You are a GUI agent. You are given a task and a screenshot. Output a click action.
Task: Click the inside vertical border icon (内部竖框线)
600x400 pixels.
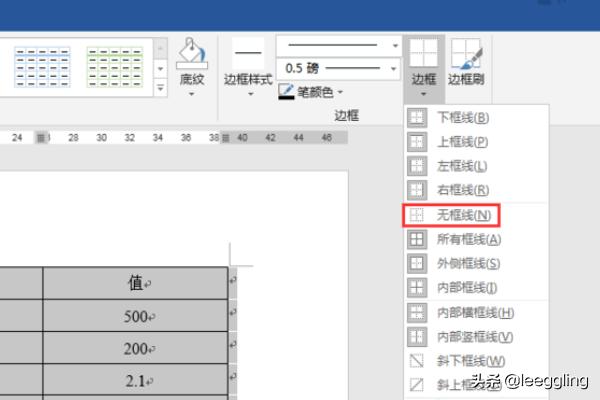[x=417, y=337]
